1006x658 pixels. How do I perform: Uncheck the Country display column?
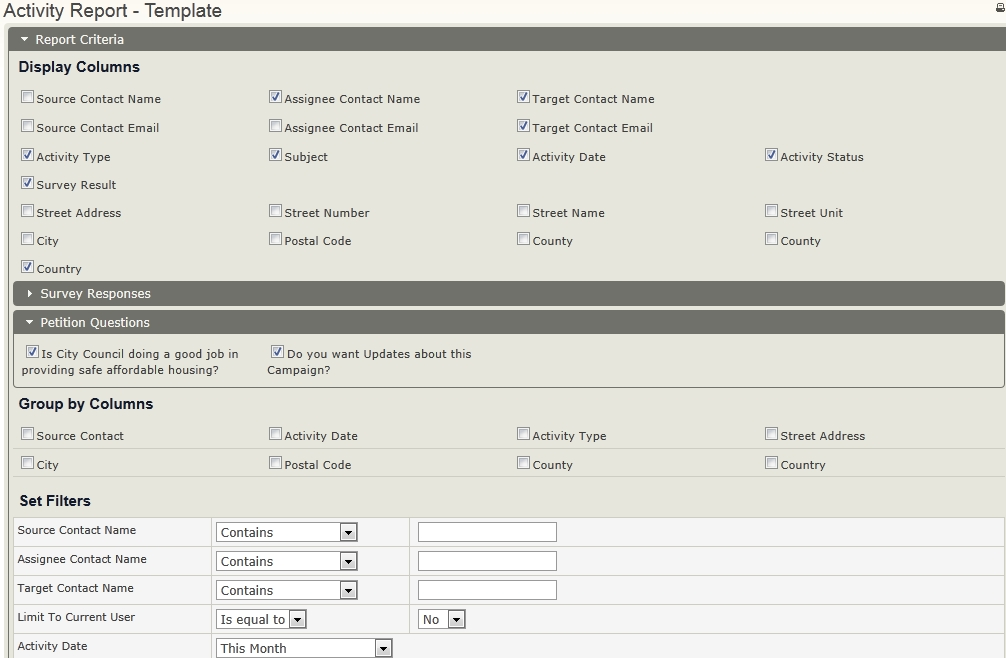(x=28, y=268)
